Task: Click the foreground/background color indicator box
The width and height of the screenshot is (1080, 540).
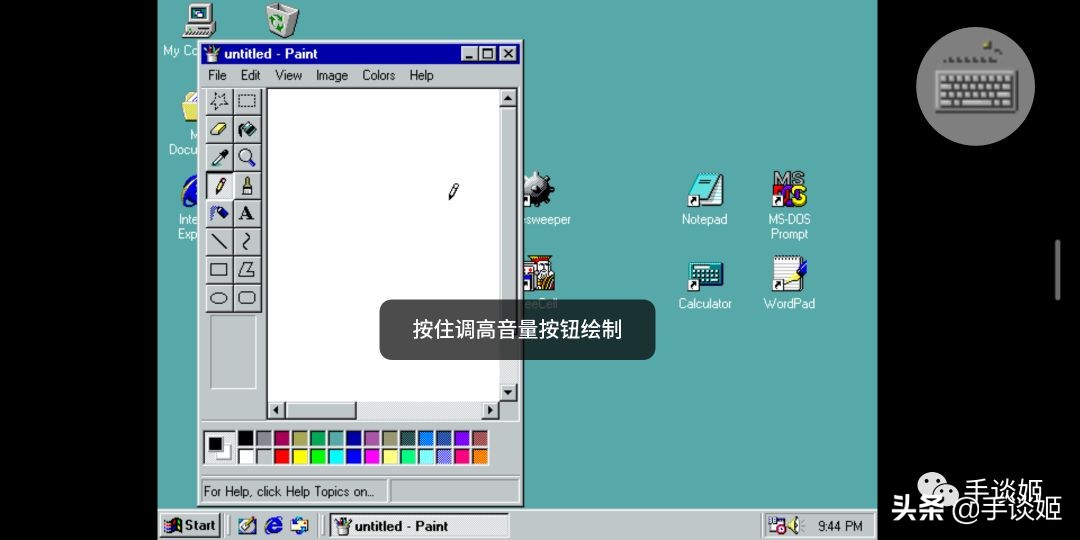Action: point(220,448)
